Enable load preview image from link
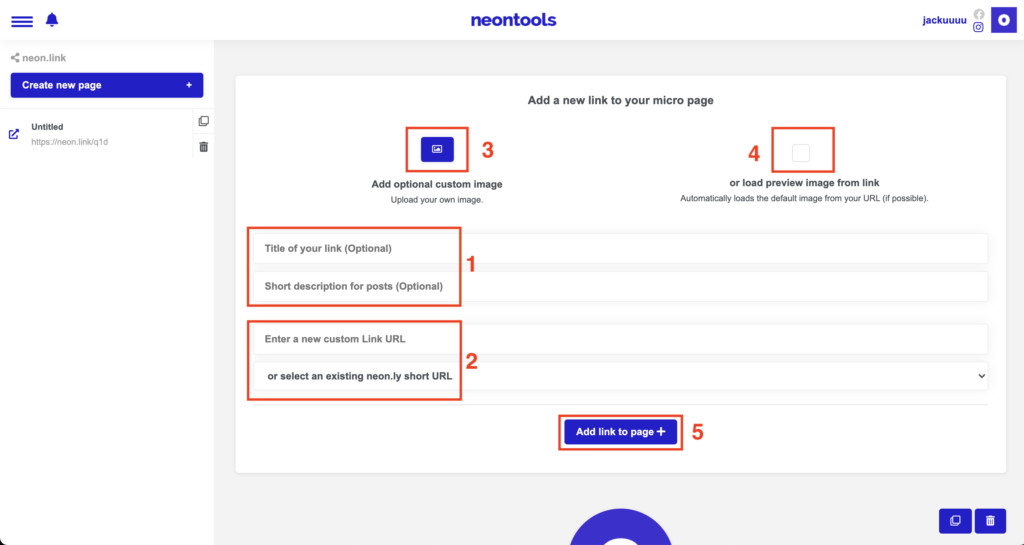This screenshot has width=1024, height=545. [x=801, y=153]
